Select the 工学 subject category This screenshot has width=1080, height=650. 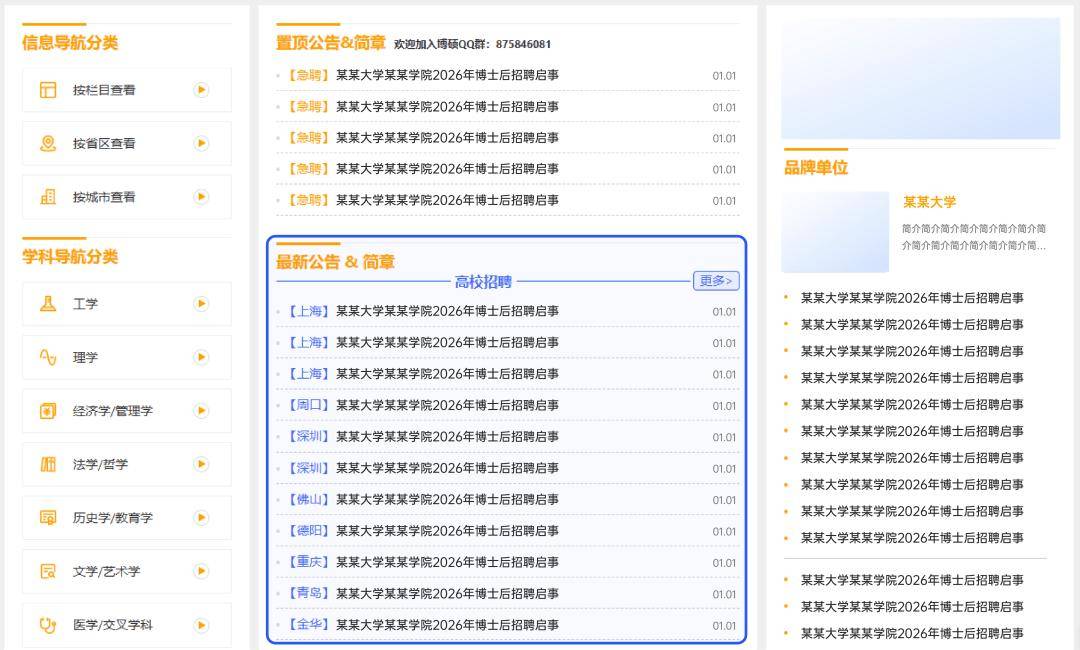pos(127,304)
